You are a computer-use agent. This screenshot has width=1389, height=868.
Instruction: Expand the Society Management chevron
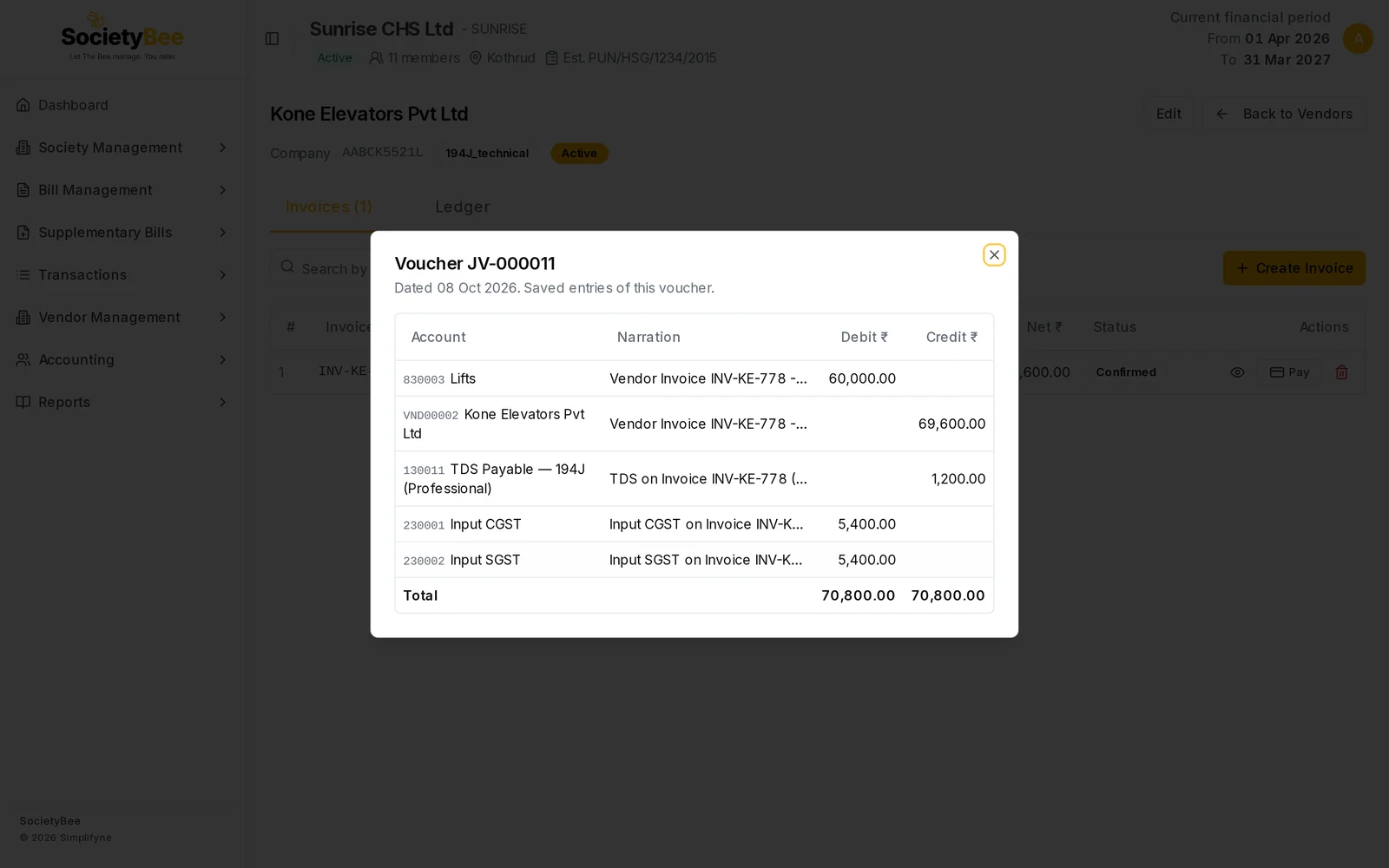tap(222, 148)
